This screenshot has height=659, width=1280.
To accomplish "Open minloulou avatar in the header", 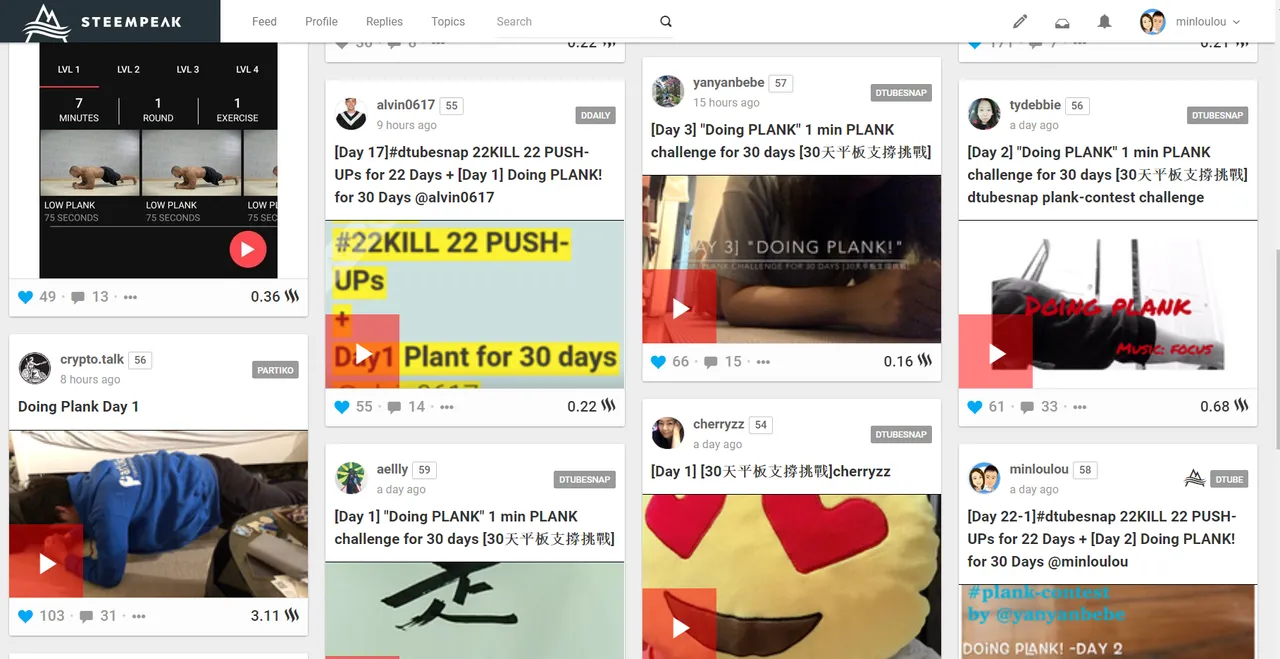I will [1153, 21].
